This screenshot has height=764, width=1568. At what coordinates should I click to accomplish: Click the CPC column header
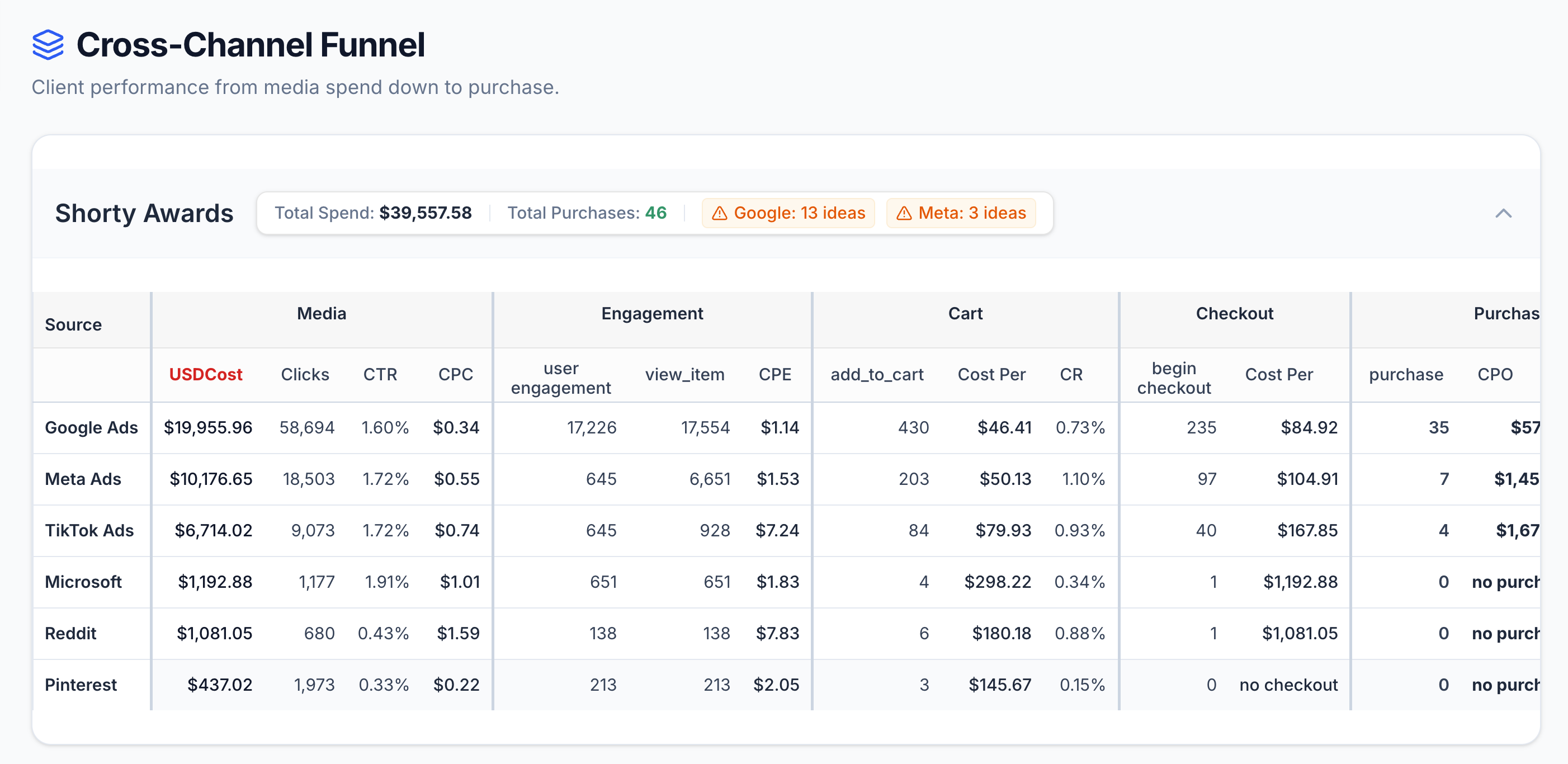pyautogui.click(x=456, y=375)
